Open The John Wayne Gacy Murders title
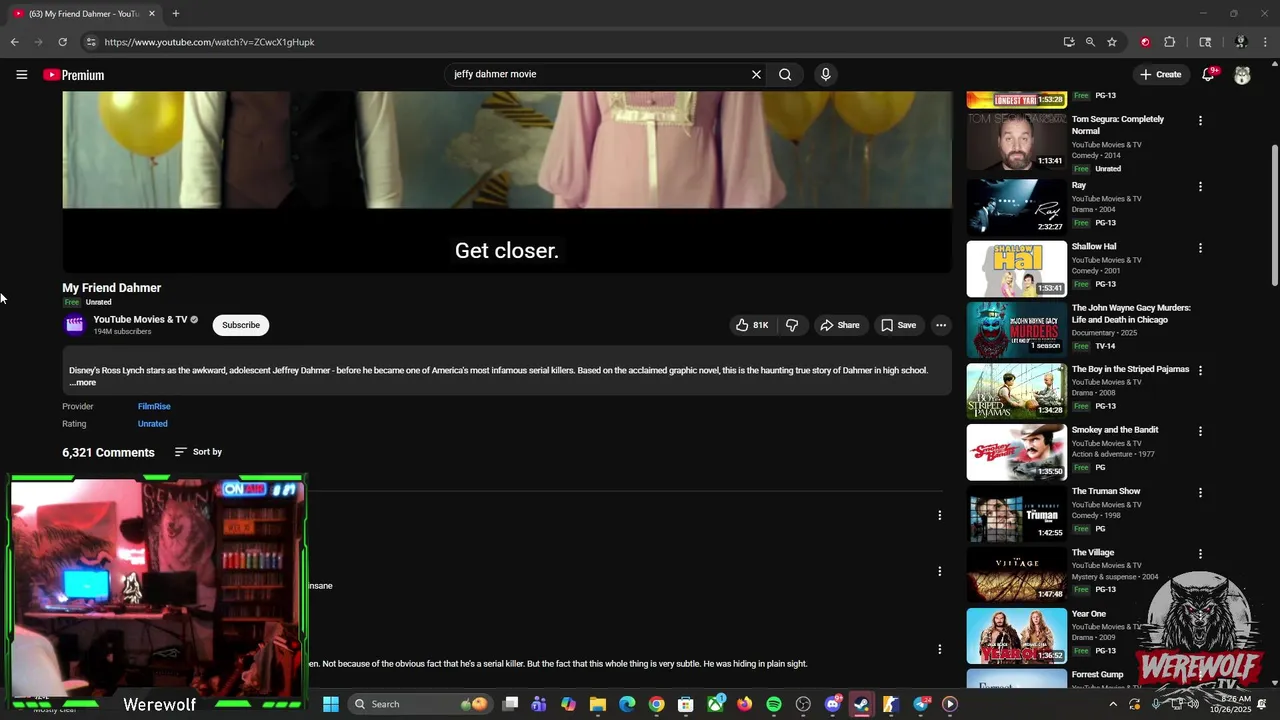This screenshot has height=720, width=1280. tap(1131, 314)
